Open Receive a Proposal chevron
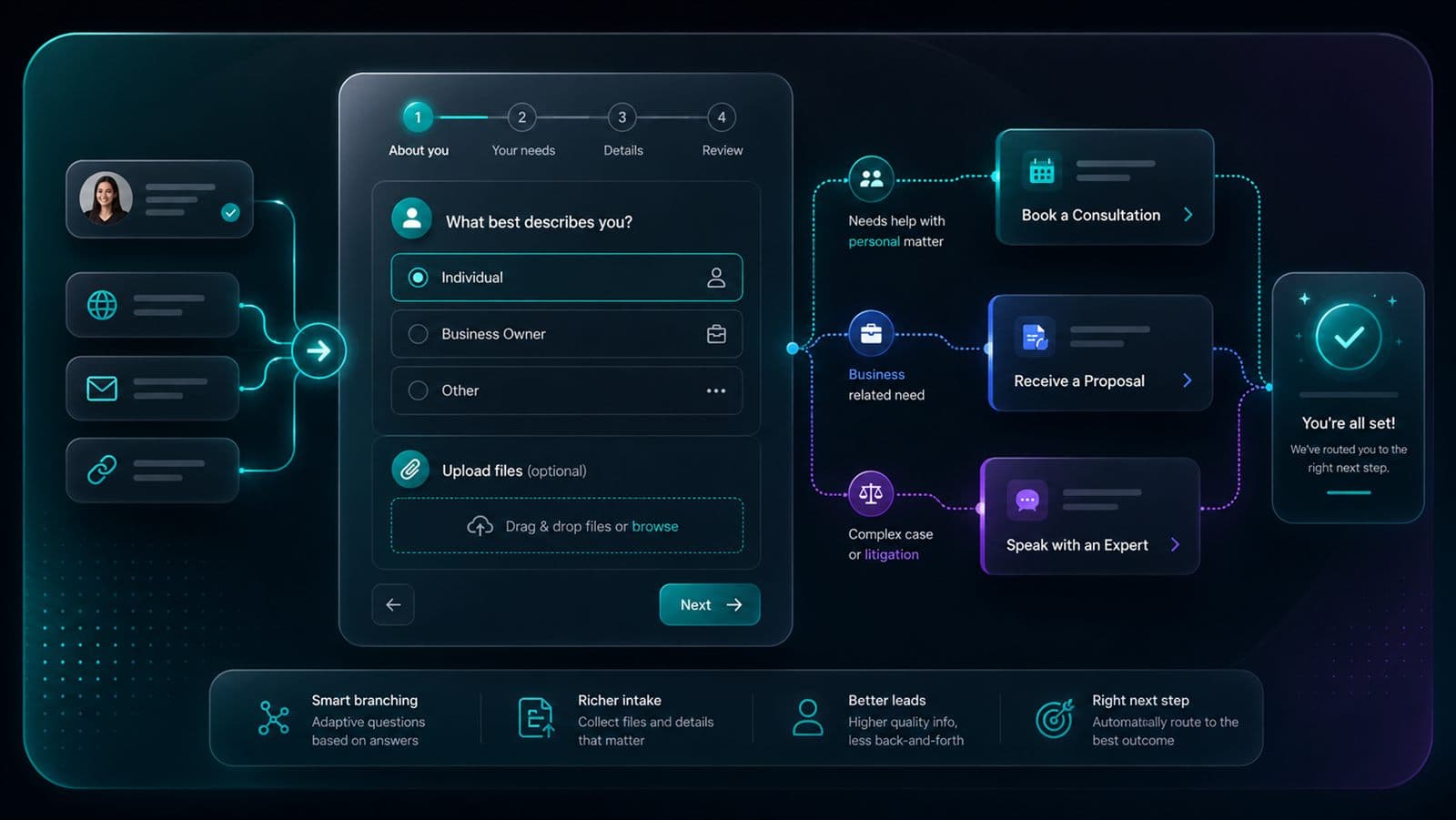 (1187, 380)
